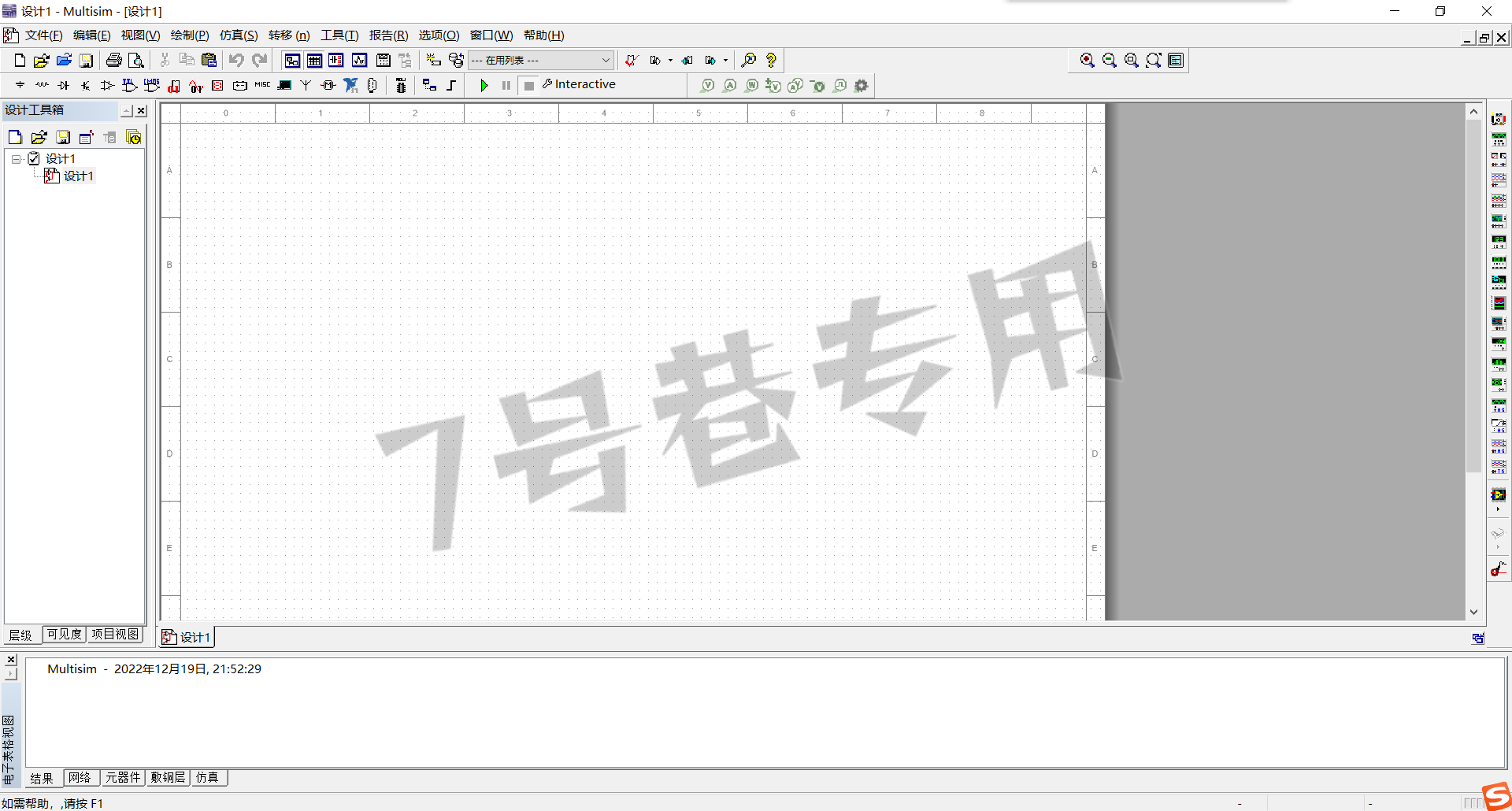The width and height of the screenshot is (1512, 811).
Task: Pause the simulation
Action: click(506, 85)
